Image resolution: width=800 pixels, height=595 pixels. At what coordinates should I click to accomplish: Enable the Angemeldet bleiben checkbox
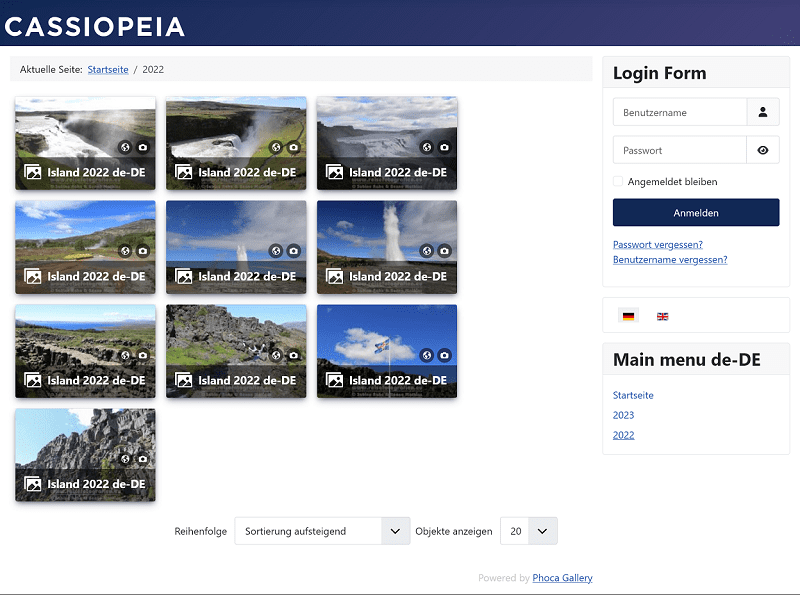click(x=618, y=182)
